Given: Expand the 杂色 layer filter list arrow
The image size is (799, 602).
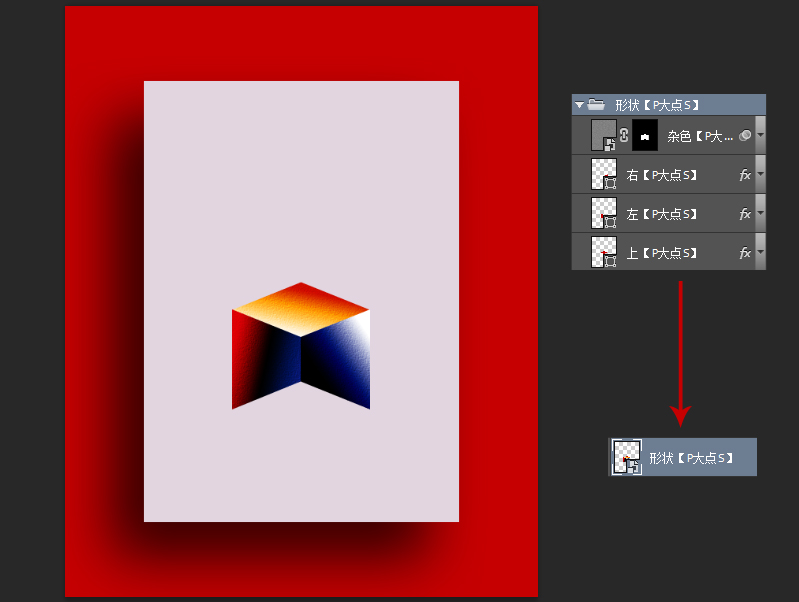Looking at the screenshot, I should pos(760,135).
